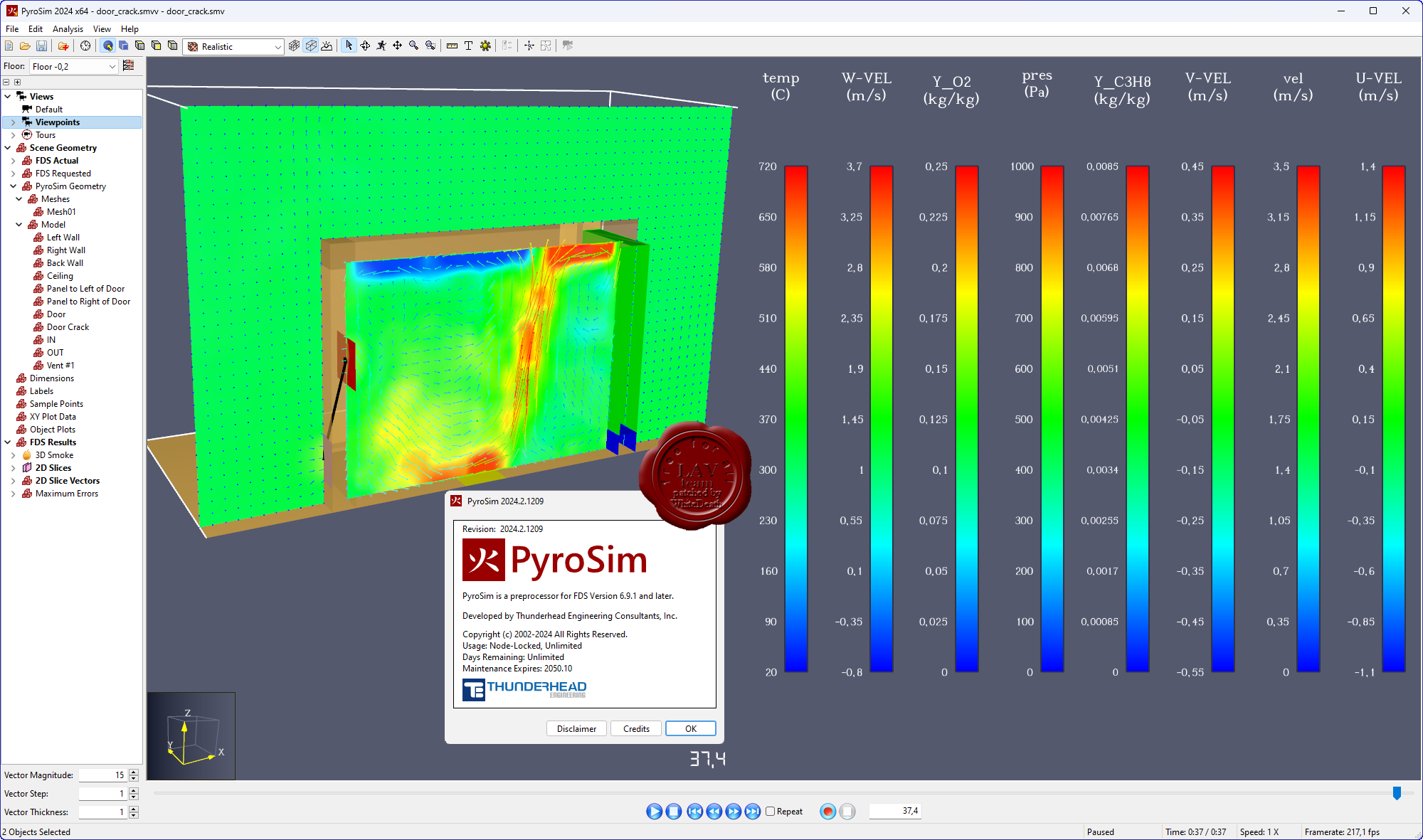Click the yellow gear settings icon
The width and height of the screenshot is (1423, 840).
[x=485, y=46]
